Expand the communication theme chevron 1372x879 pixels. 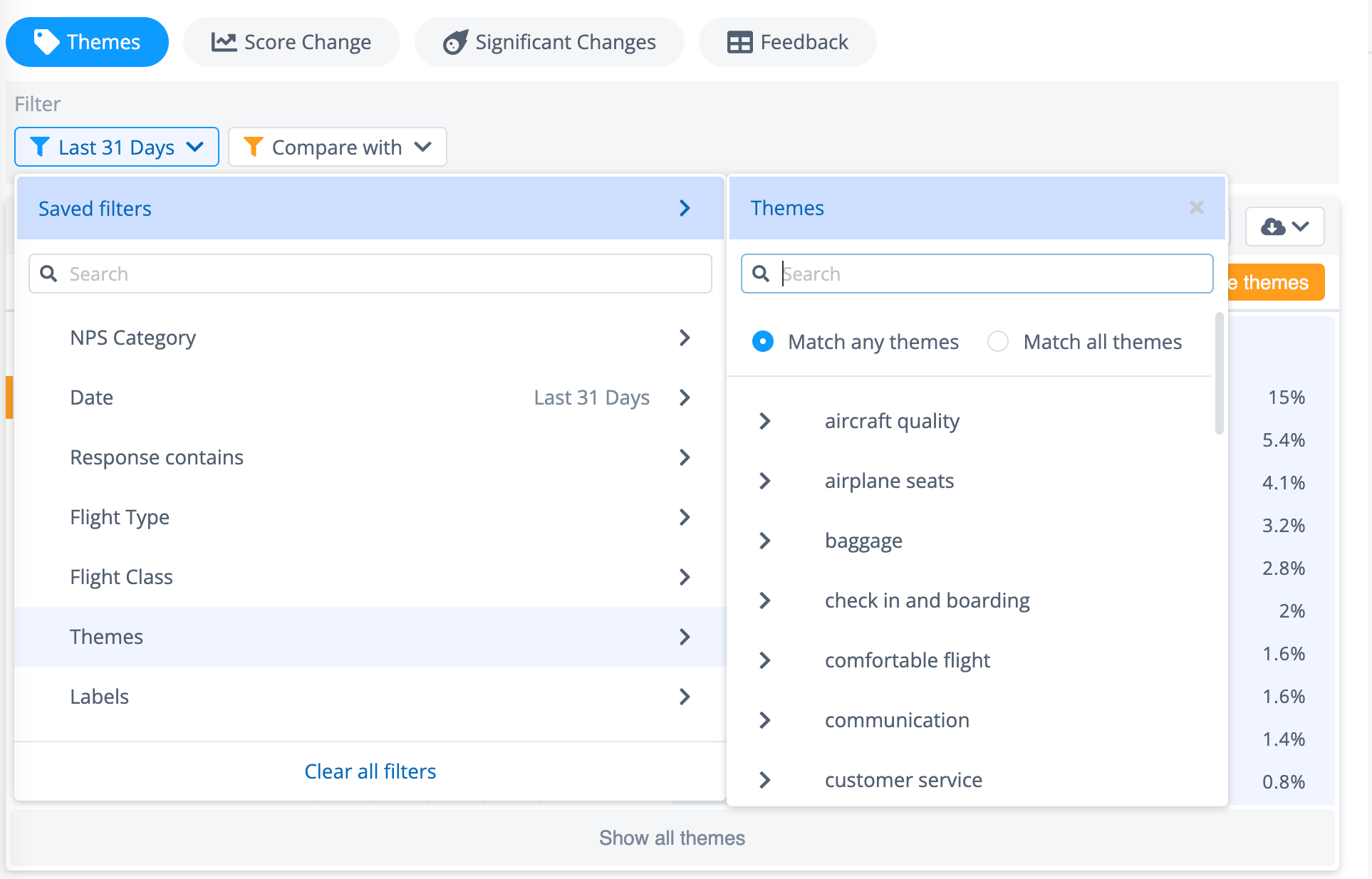(765, 720)
